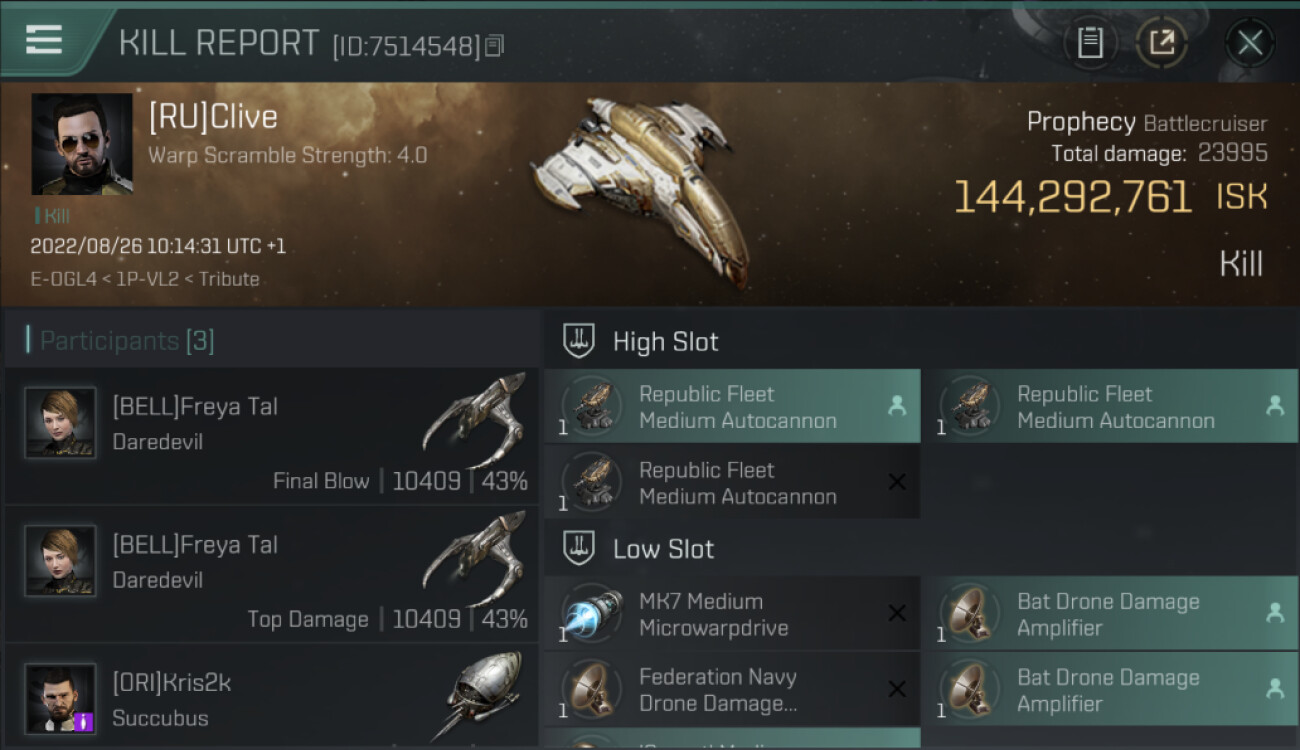1300x750 pixels.
Task: Click the clipboard report icon
Action: pyautogui.click(x=1089, y=43)
